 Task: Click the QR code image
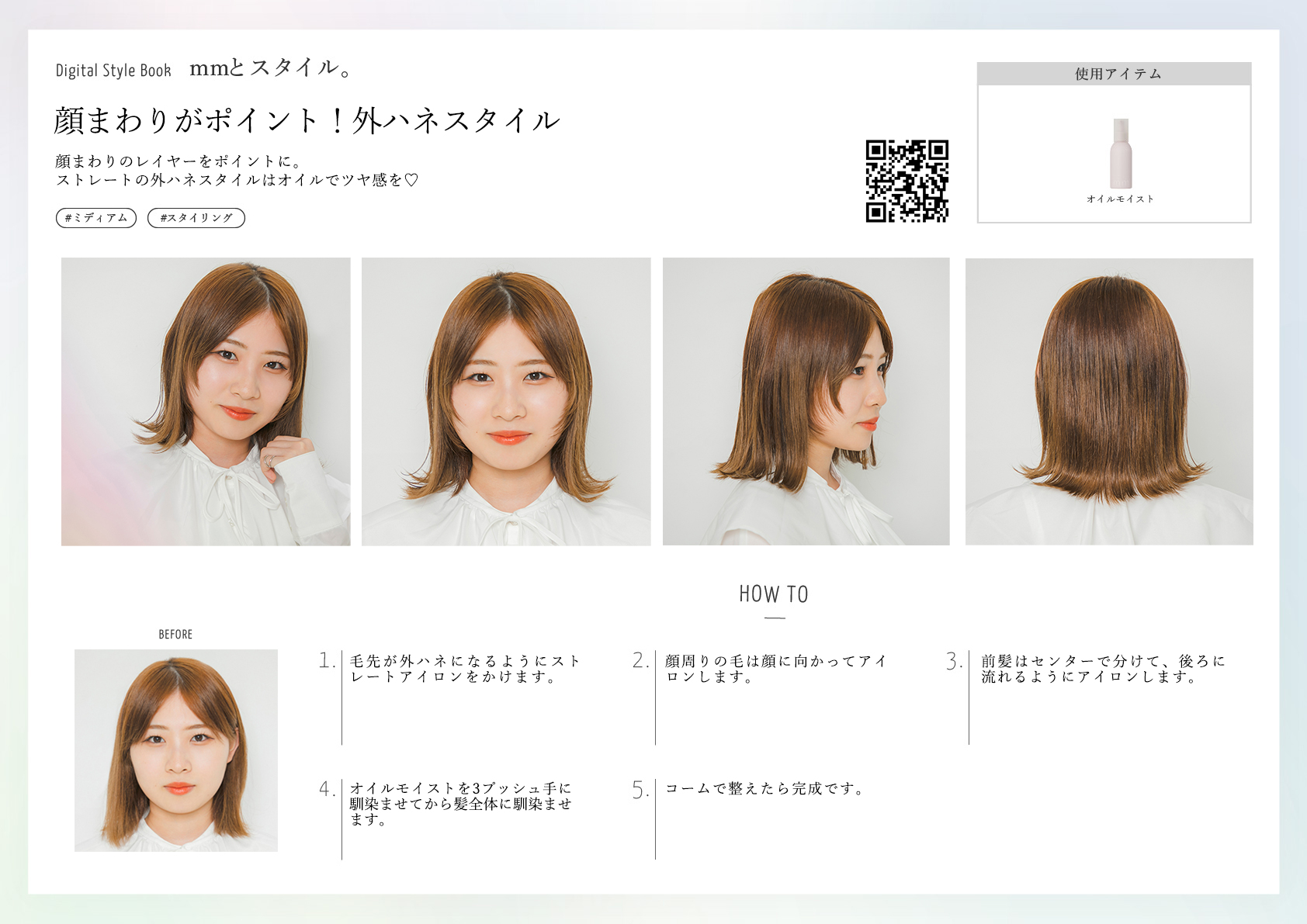pyautogui.click(x=907, y=181)
